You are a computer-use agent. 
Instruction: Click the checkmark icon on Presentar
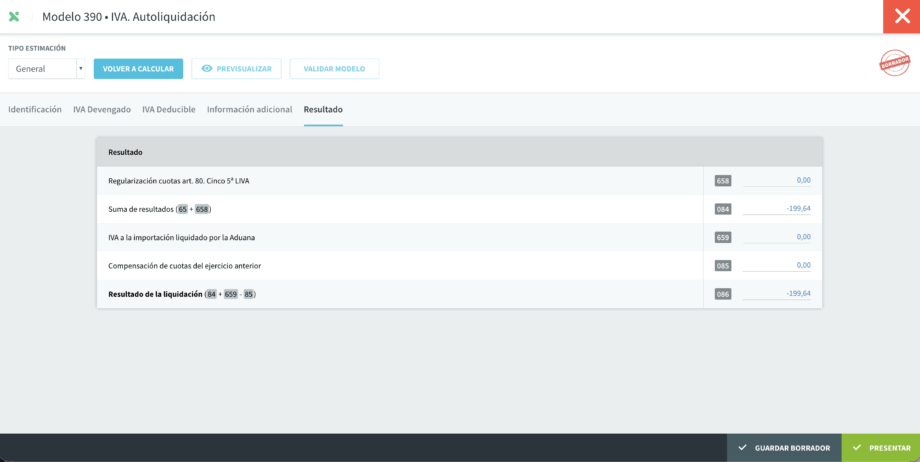pos(857,448)
